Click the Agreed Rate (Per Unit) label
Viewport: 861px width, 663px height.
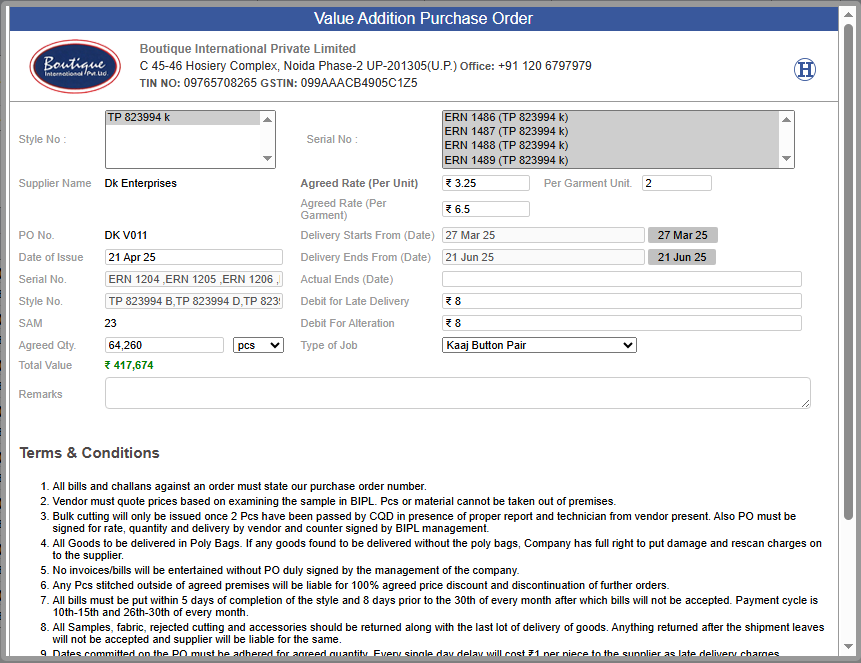coord(359,183)
